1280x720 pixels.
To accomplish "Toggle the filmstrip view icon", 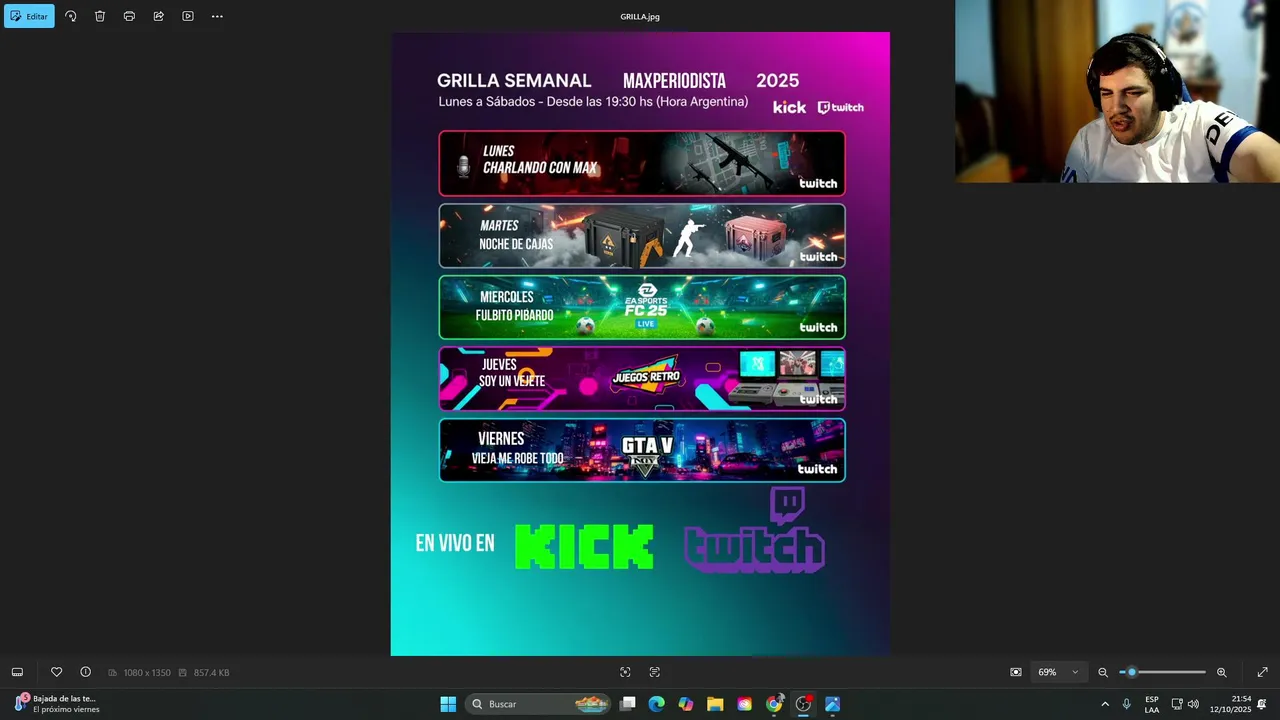I will point(17,672).
